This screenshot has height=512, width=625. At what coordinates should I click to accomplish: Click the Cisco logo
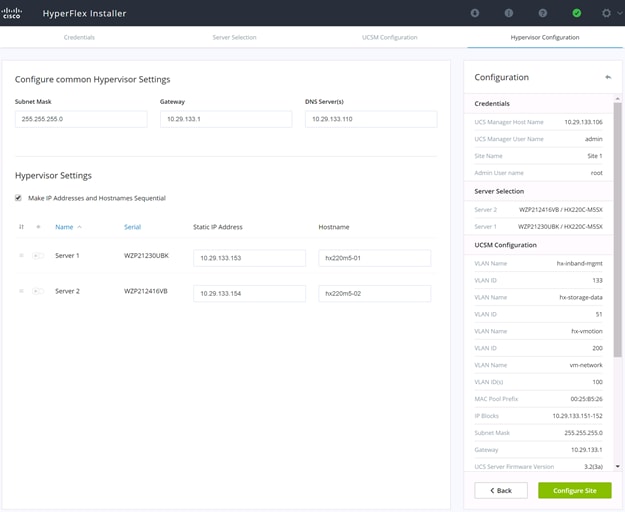coord(11,13)
